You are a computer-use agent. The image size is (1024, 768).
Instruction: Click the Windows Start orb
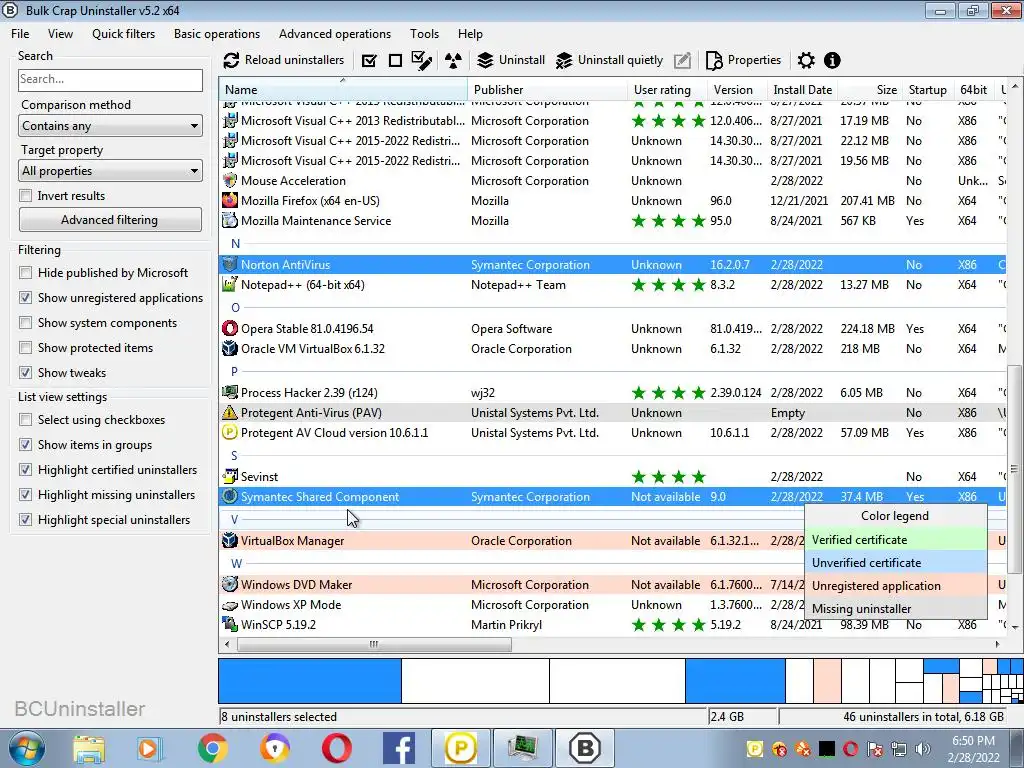pyautogui.click(x=27, y=748)
